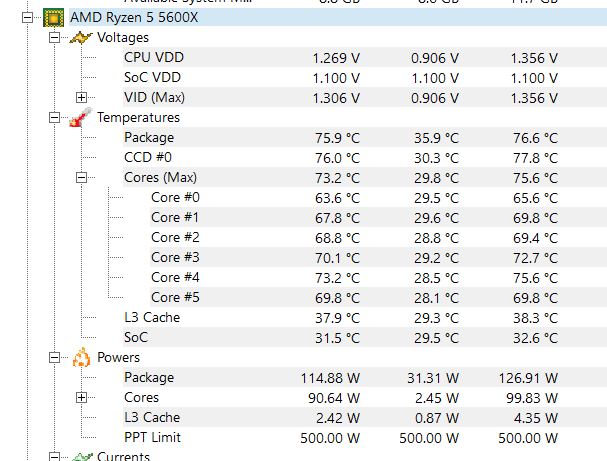Expand the VID (Max) entry
Viewport: 607px width, 461px height.
(x=81, y=98)
